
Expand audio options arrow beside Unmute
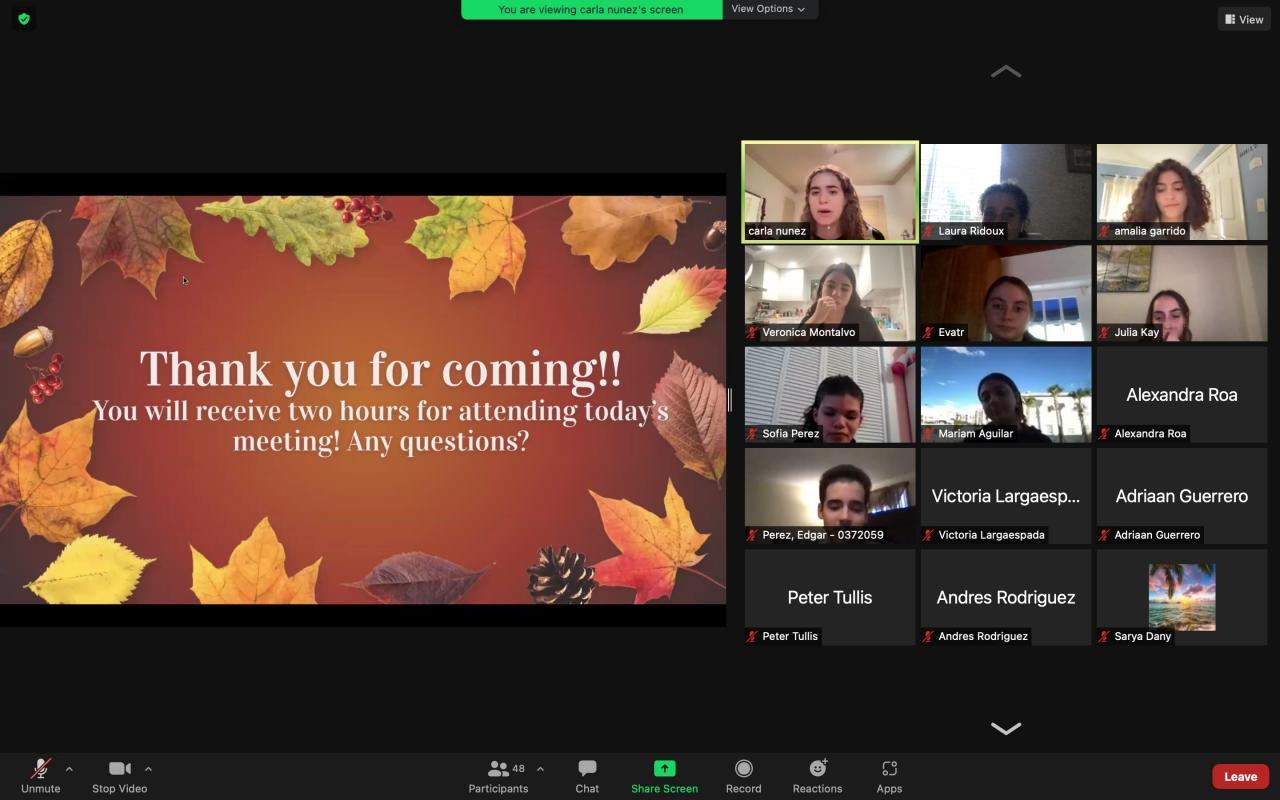tap(69, 769)
